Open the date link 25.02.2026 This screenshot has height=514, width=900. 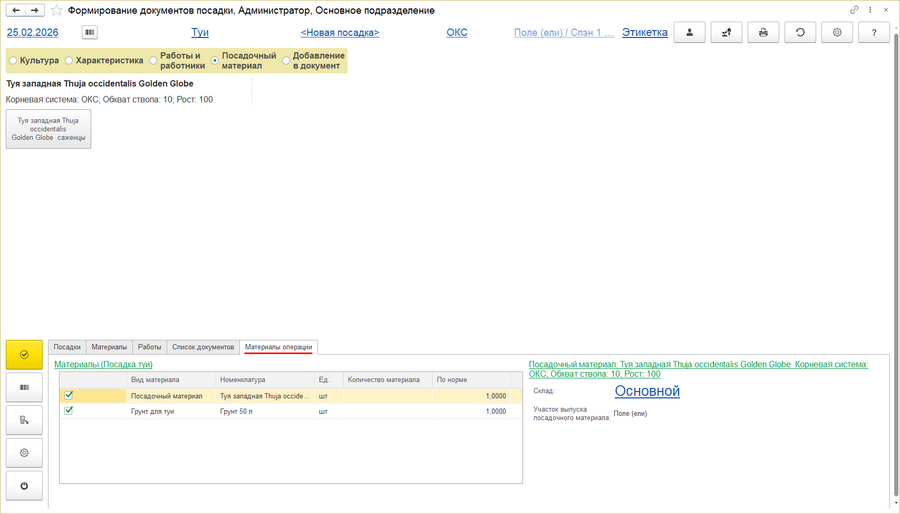click(x=33, y=33)
